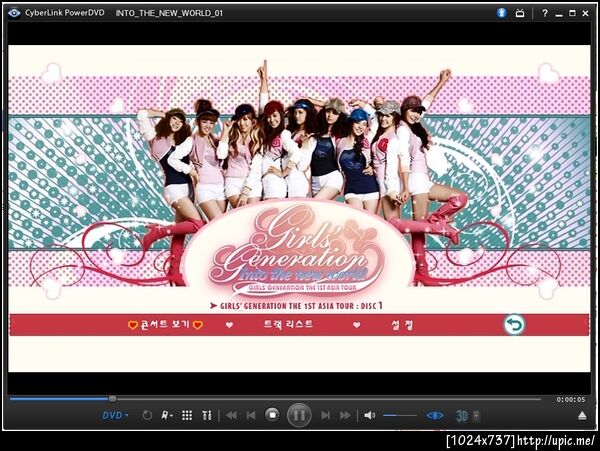Image resolution: width=600 pixels, height=451 pixels.
Task: Pause the video
Action: [x=299, y=415]
